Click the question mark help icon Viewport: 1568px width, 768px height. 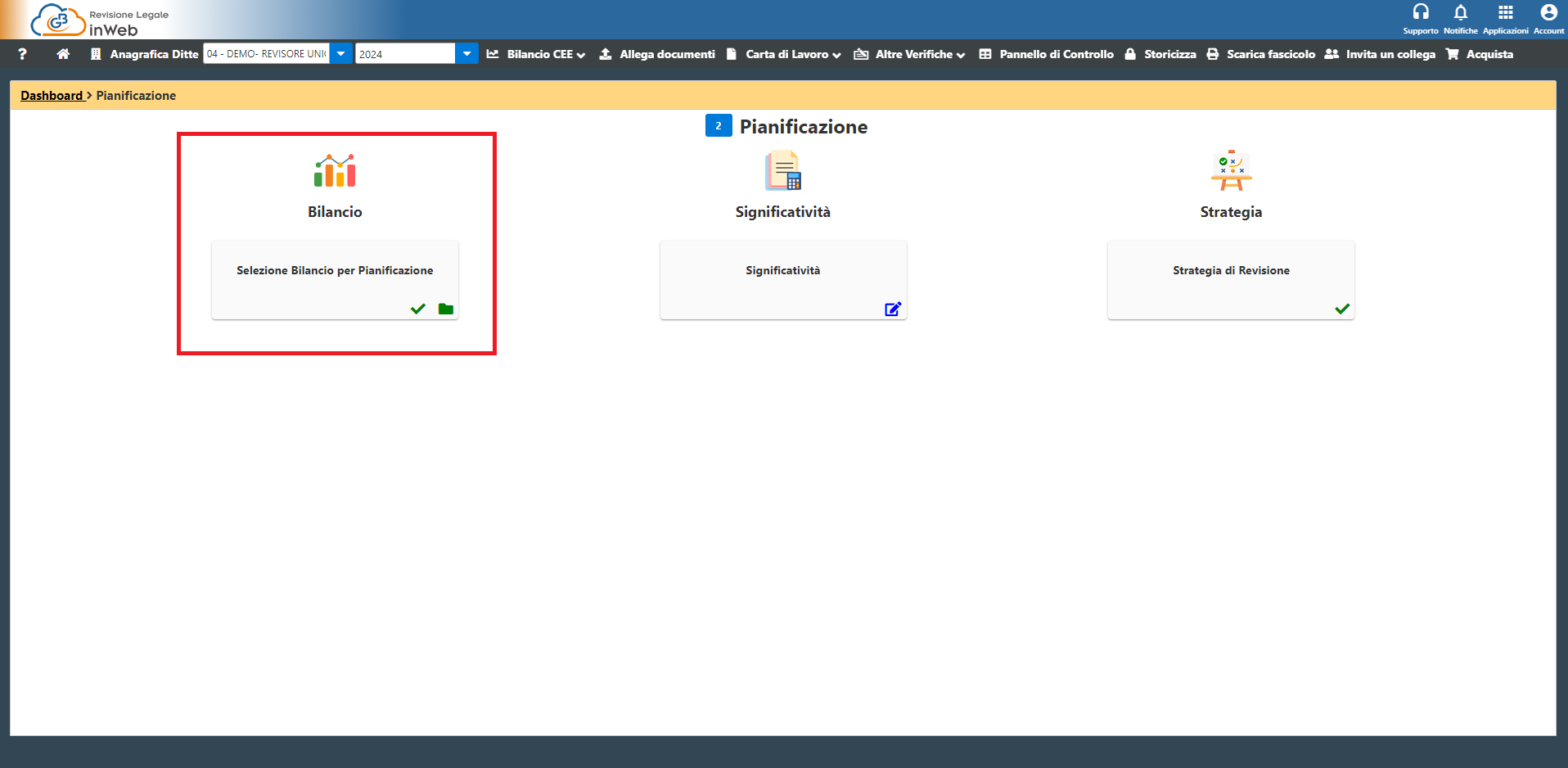click(x=22, y=54)
